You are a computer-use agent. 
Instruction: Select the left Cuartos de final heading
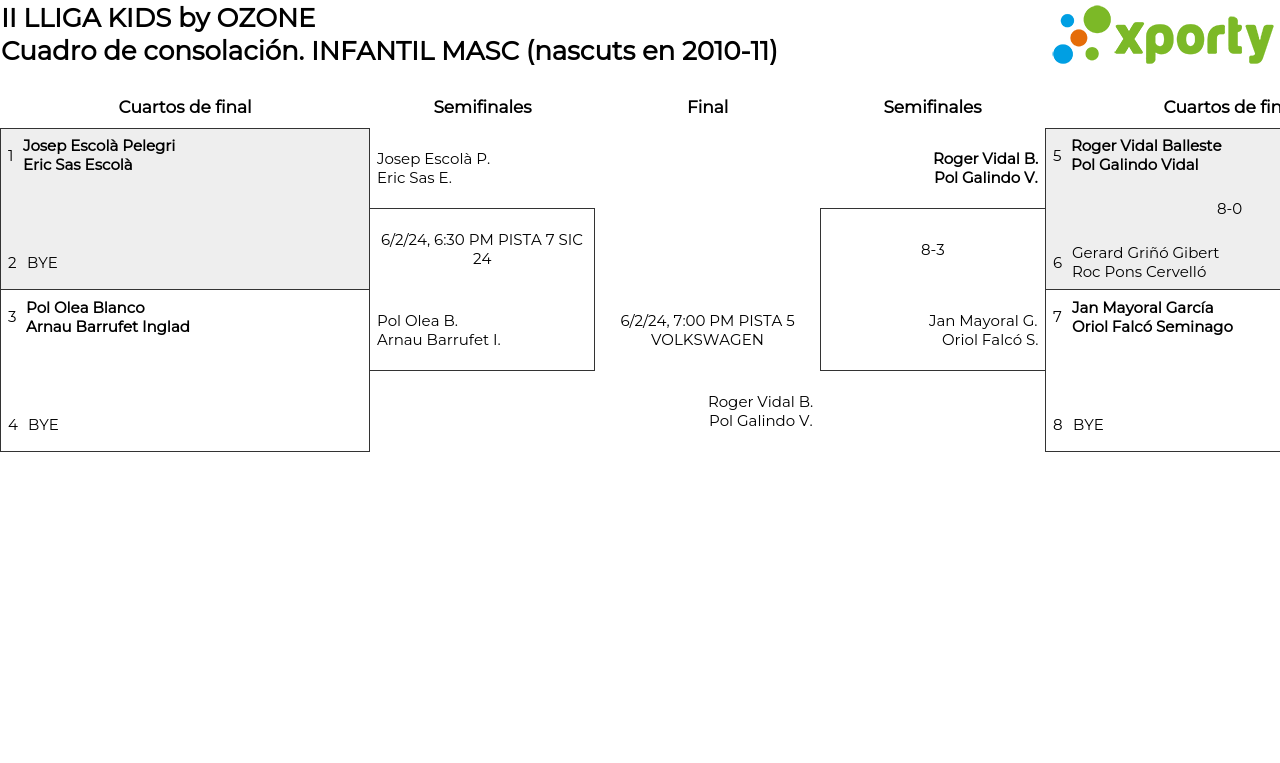(x=185, y=107)
